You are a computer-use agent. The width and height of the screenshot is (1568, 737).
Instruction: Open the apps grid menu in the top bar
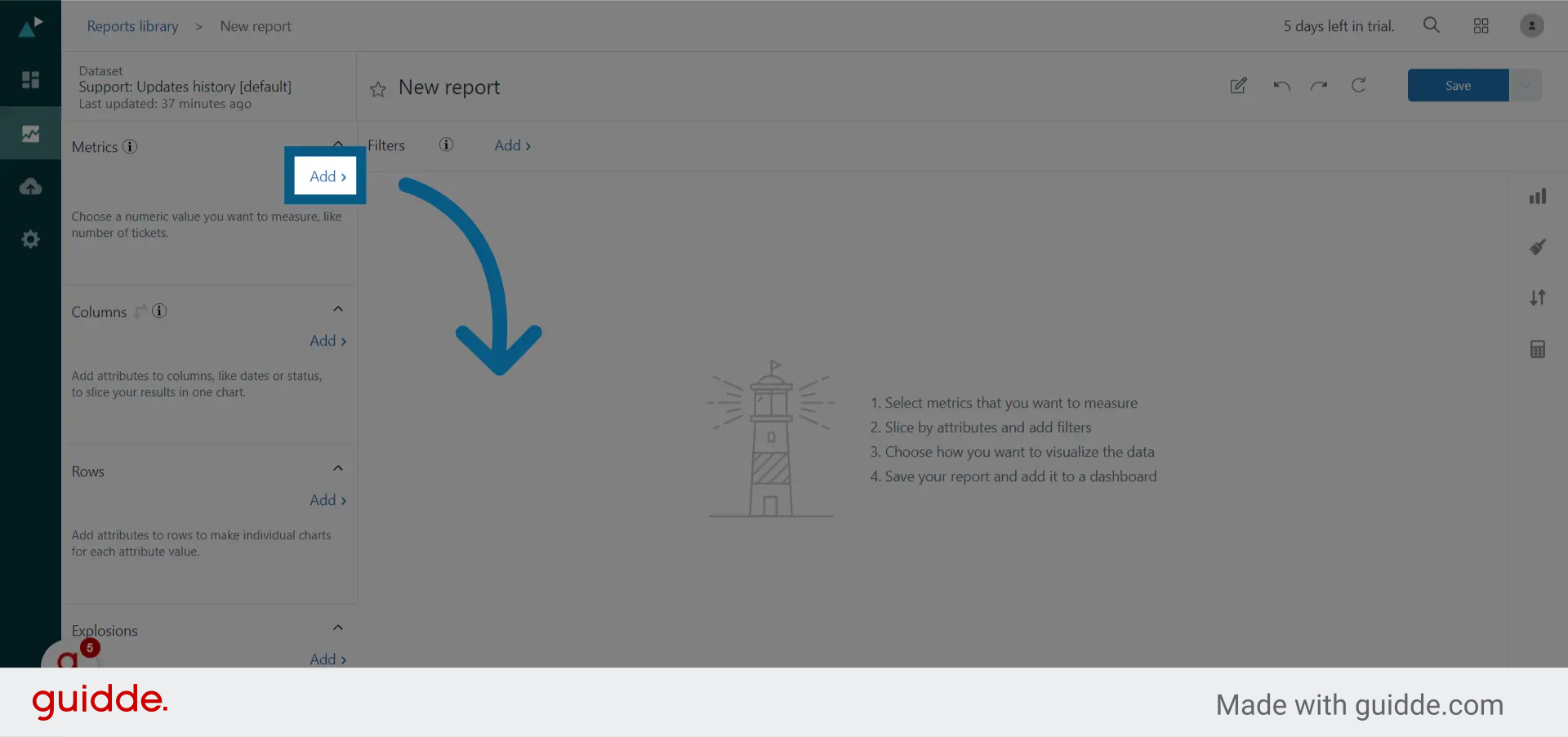[1481, 25]
